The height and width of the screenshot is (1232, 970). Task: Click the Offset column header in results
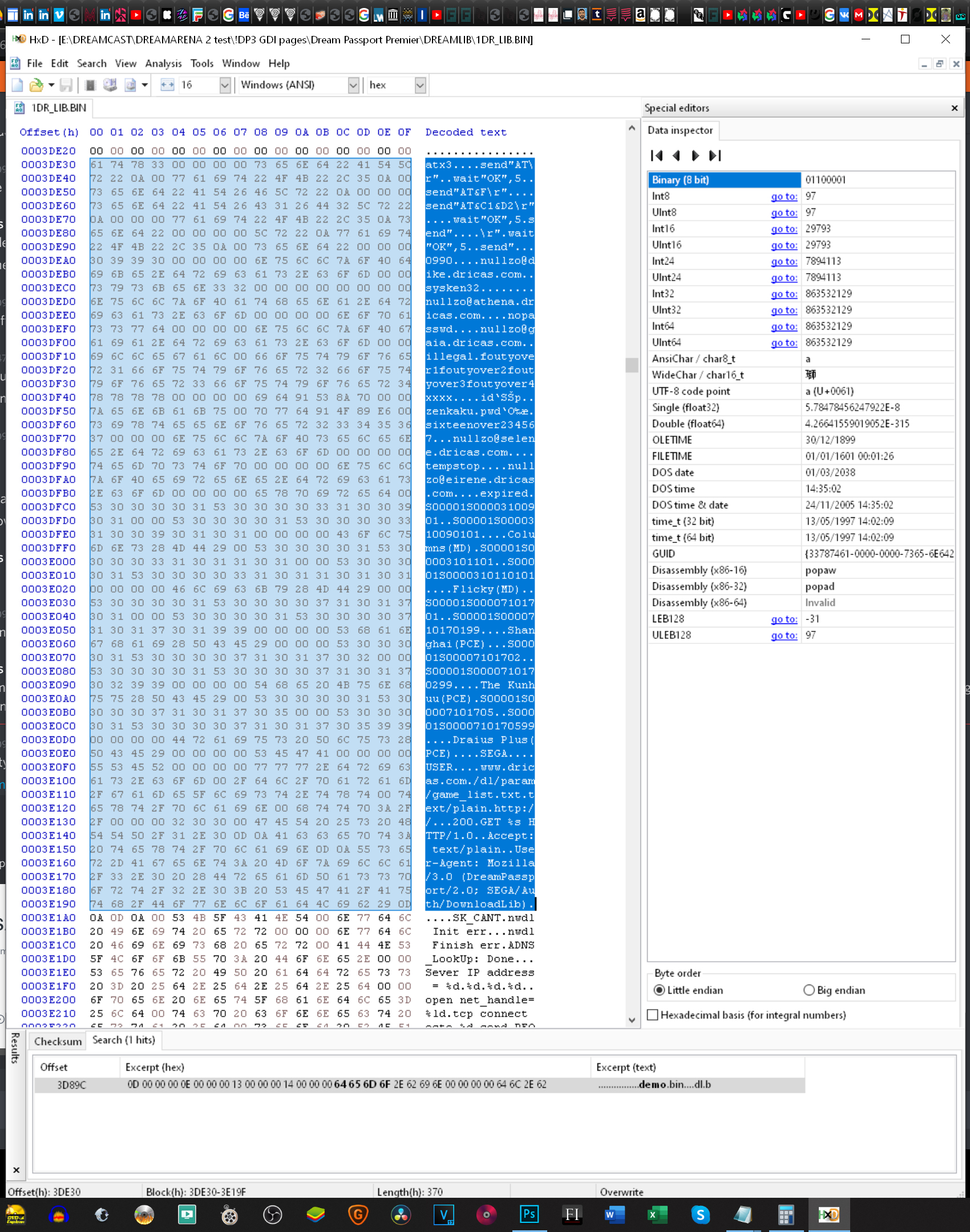pyautogui.click(x=76, y=1067)
